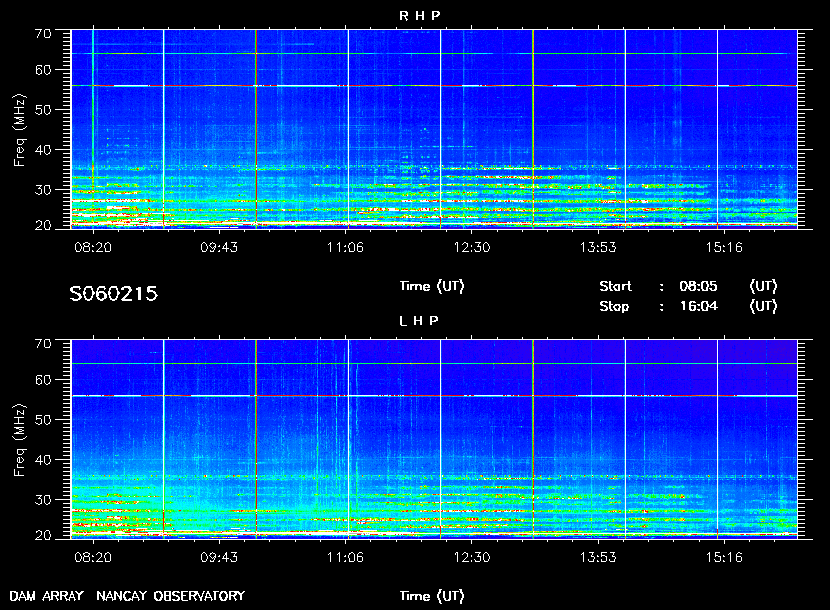Viewport: 830px width, 610px height.
Task: Select the 50 MHz tick label on RHP axis
Action: pyautogui.click(x=43, y=110)
